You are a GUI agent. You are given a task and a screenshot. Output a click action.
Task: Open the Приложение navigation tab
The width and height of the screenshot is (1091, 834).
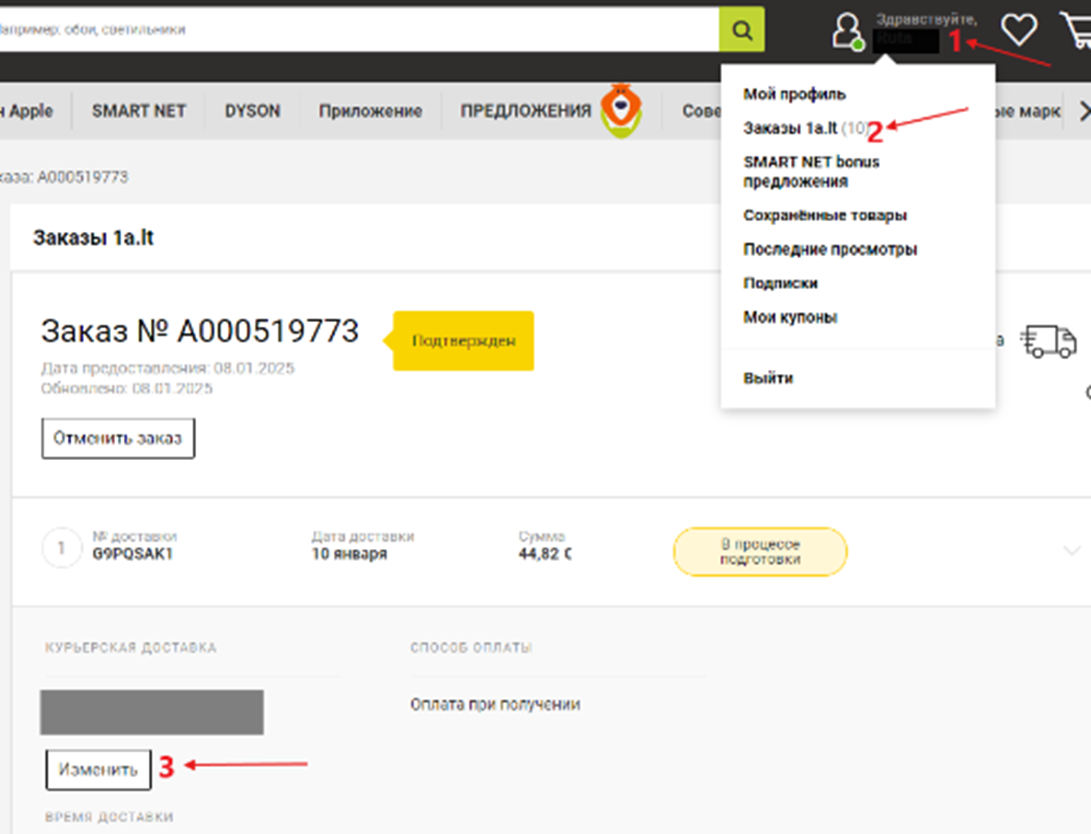click(370, 111)
